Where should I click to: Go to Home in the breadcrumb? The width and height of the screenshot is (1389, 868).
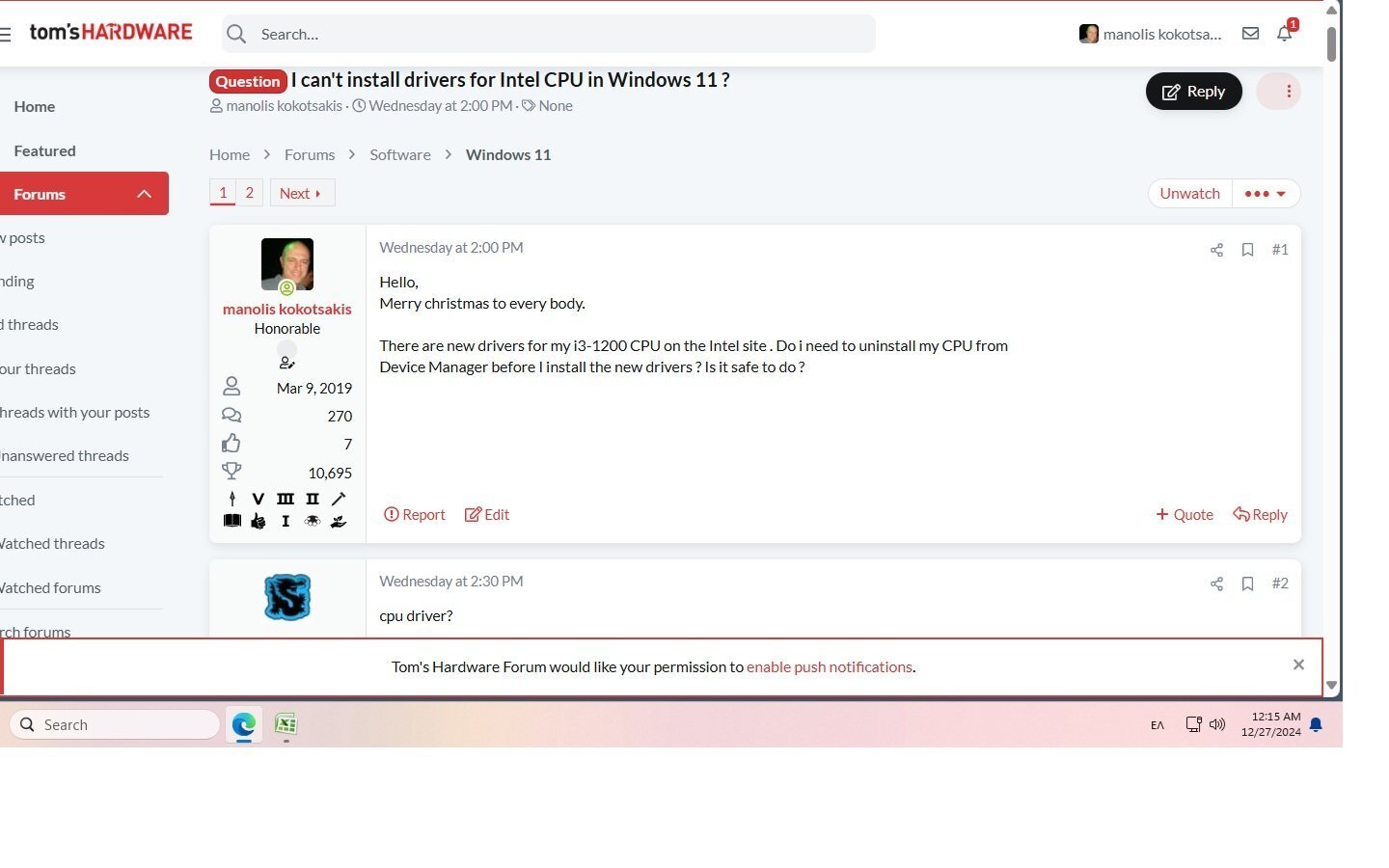(230, 154)
